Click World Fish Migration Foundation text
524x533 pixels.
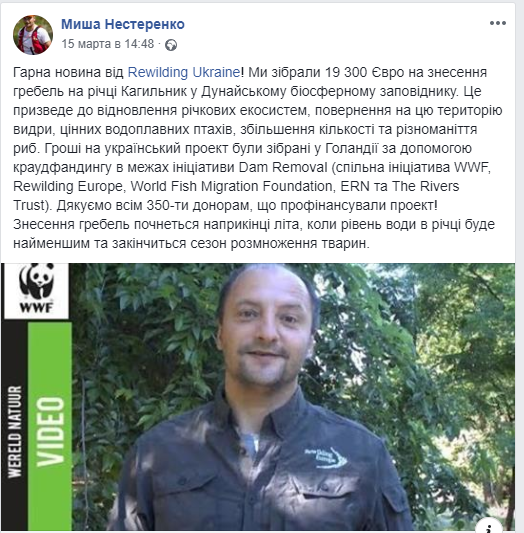(x=231, y=187)
